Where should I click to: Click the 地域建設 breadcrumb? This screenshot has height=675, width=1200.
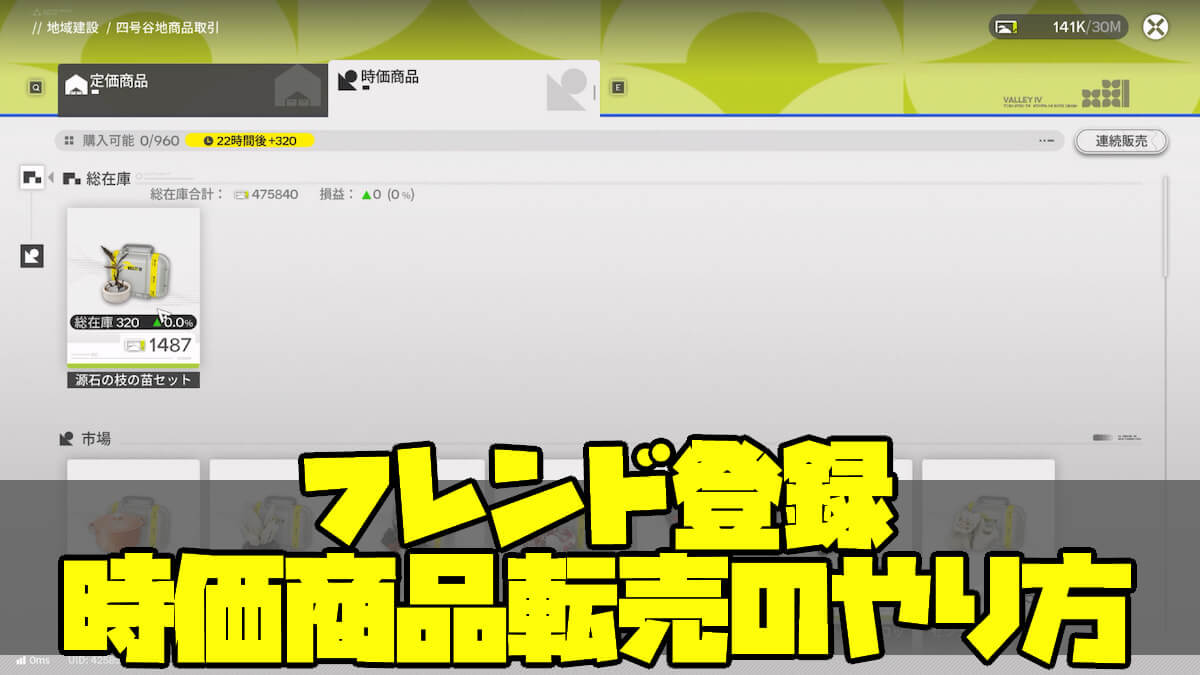pyautogui.click(x=72, y=28)
